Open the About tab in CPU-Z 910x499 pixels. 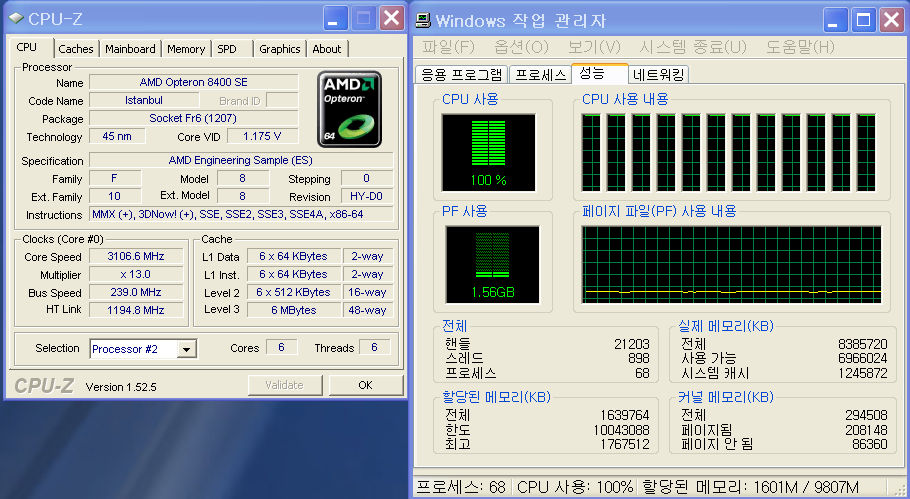click(327, 49)
